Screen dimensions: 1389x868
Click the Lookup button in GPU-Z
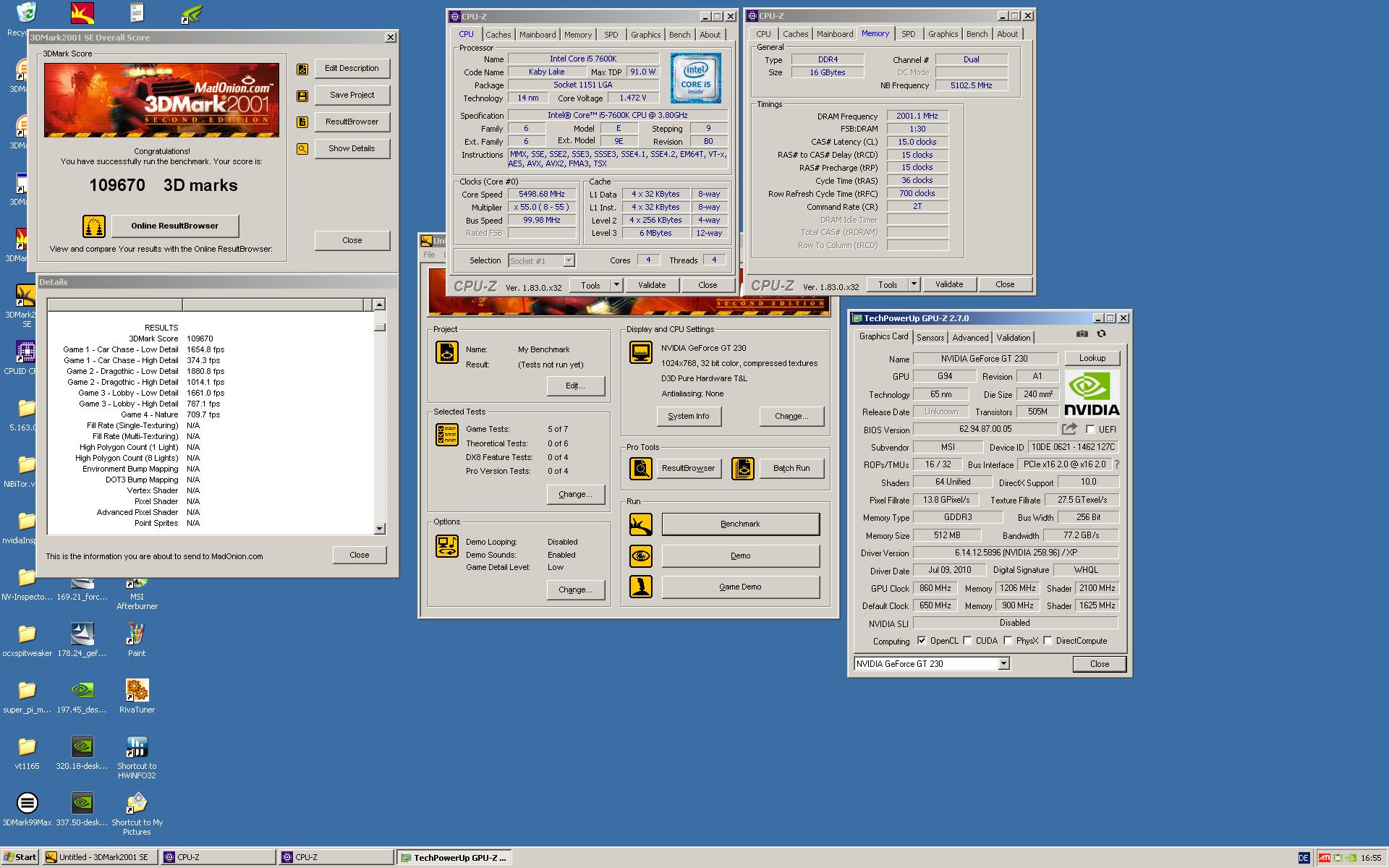(x=1092, y=359)
